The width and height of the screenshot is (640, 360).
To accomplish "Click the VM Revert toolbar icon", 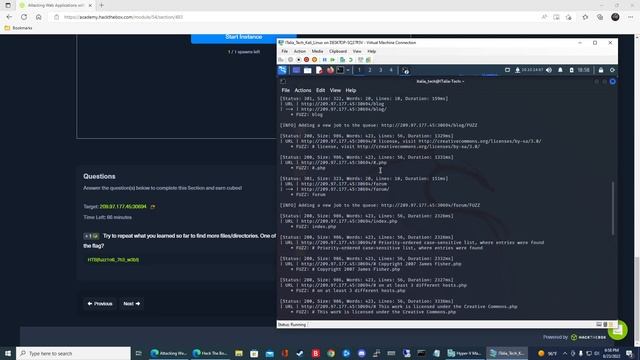I will click(x=351, y=60).
